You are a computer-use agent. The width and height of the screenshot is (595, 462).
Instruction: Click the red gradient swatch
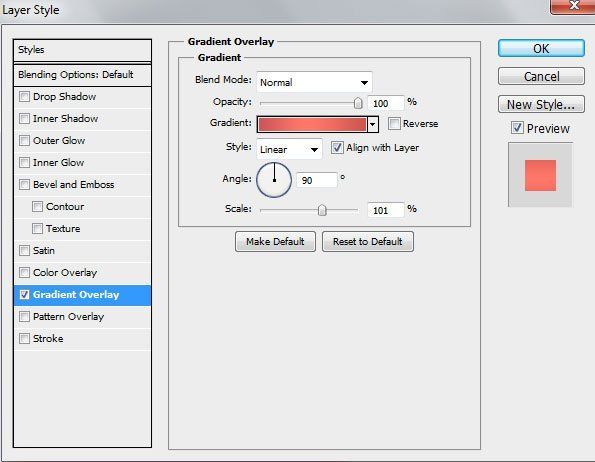tap(312, 124)
